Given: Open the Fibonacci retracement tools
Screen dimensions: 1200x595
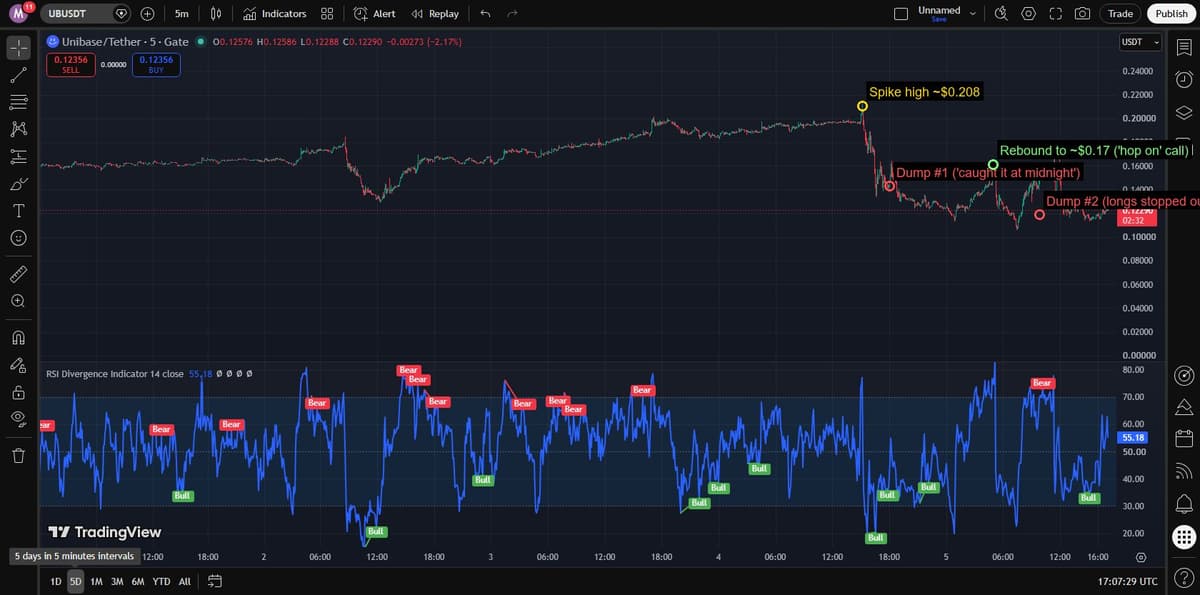Looking at the screenshot, I should 17,102.
